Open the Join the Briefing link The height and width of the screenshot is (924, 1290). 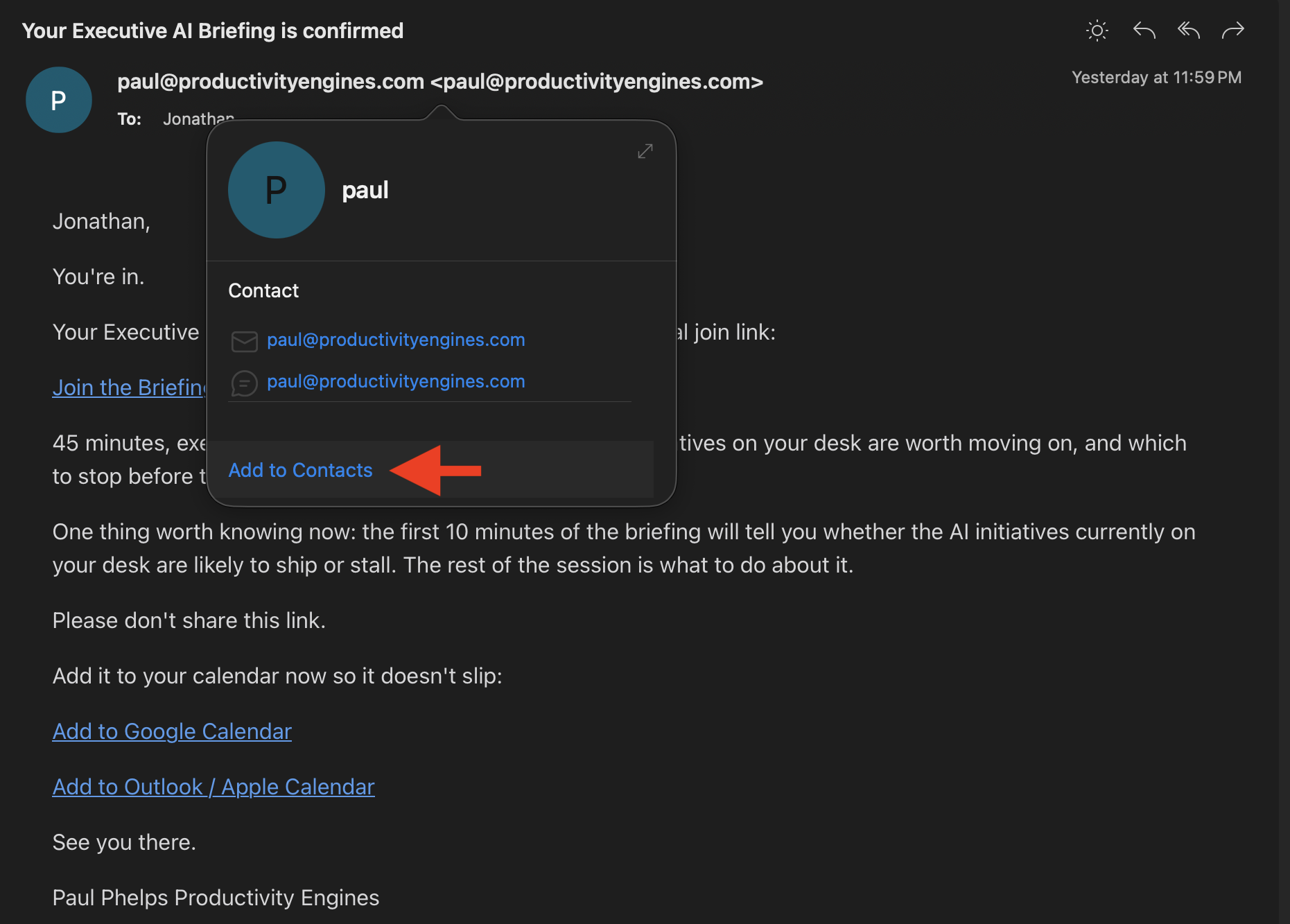coord(130,387)
